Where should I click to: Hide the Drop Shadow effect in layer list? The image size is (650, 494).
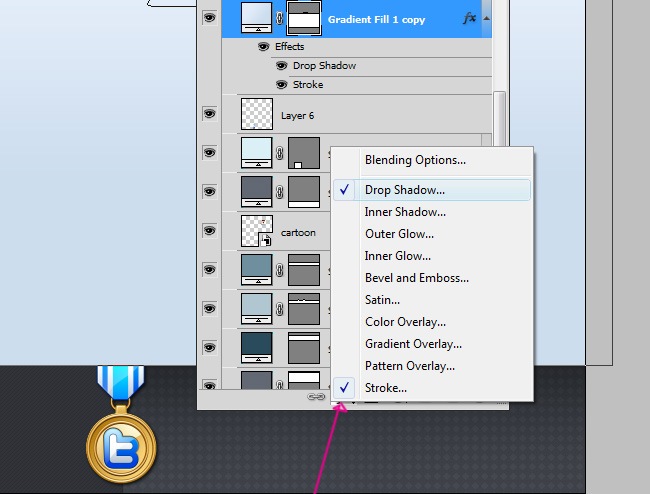click(x=281, y=65)
